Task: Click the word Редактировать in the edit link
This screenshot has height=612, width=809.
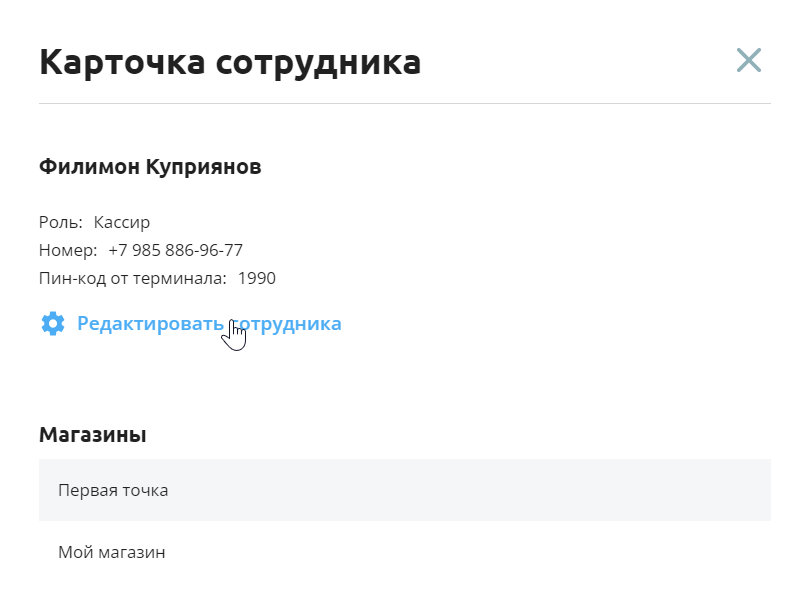Action: pyautogui.click(x=150, y=324)
